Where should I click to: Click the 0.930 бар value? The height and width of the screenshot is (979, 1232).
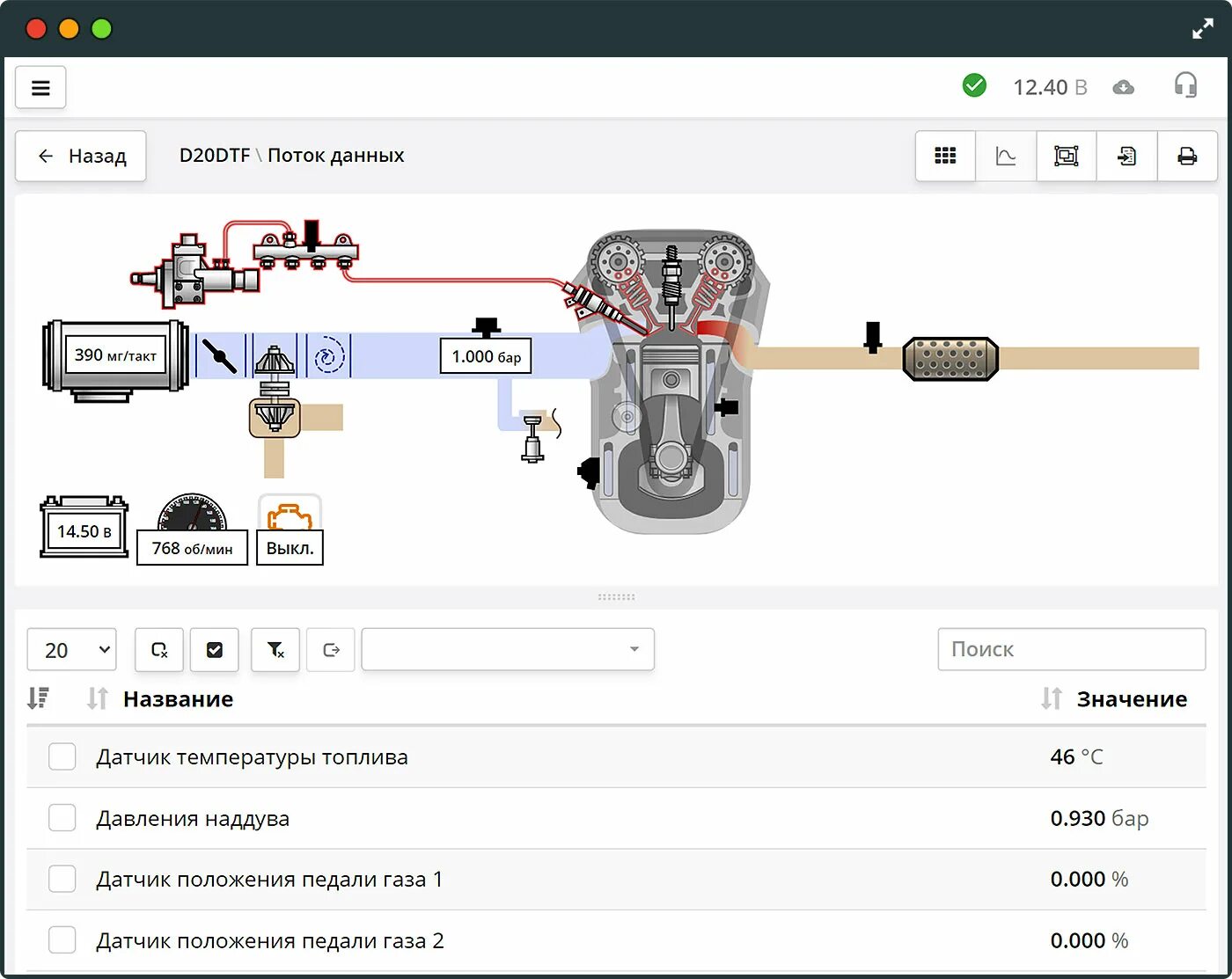pos(1099,819)
